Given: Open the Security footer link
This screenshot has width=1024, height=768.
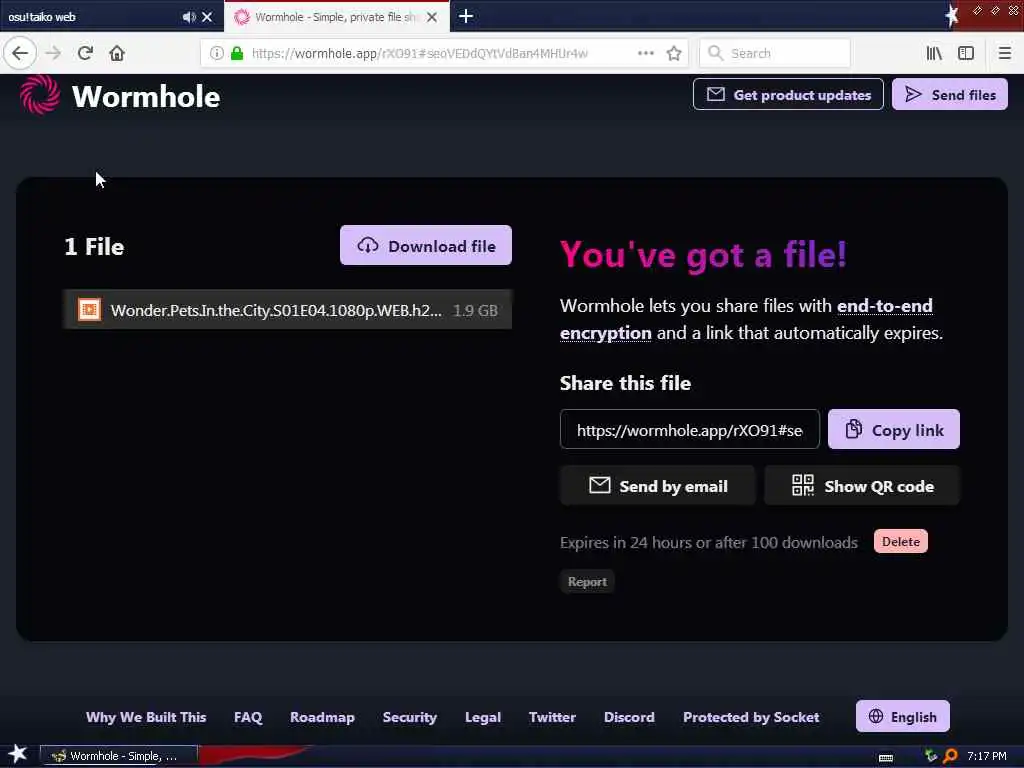Looking at the screenshot, I should pyautogui.click(x=409, y=717).
